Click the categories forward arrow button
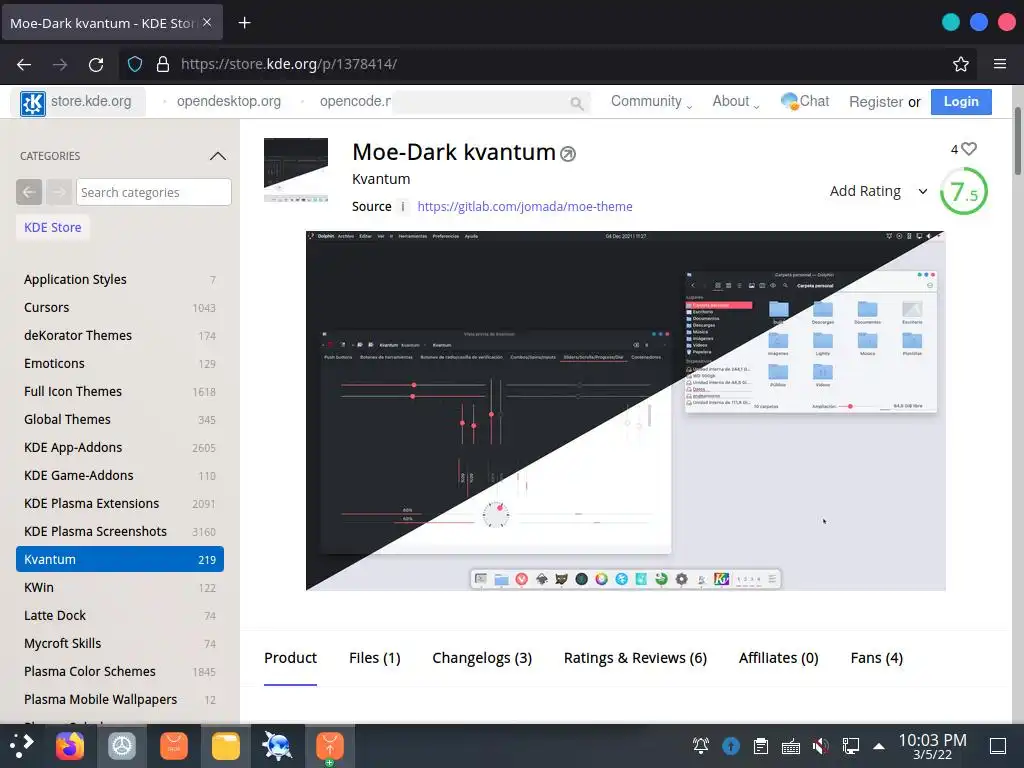 [x=59, y=192]
